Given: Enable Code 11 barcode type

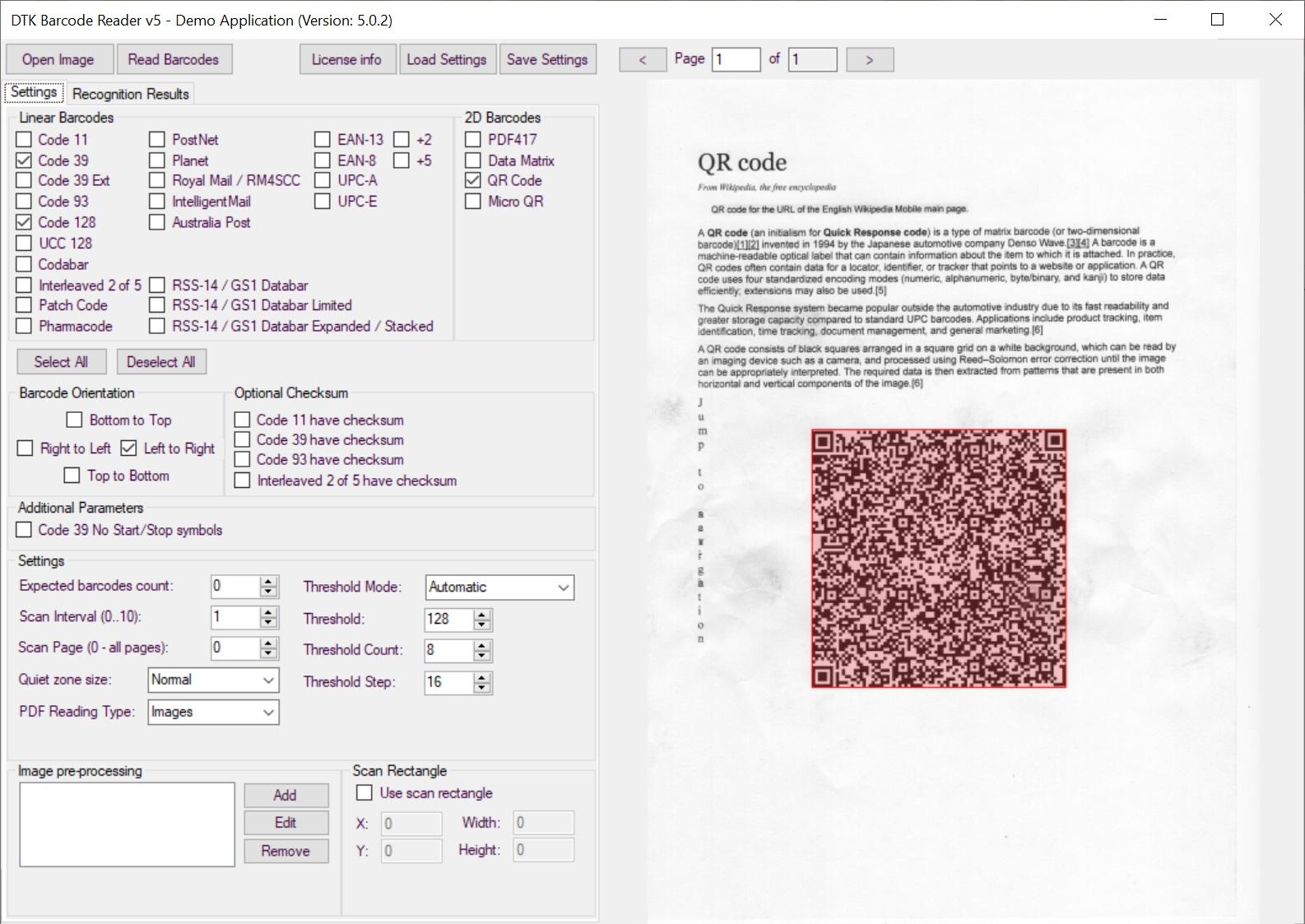Looking at the screenshot, I should coord(24,139).
